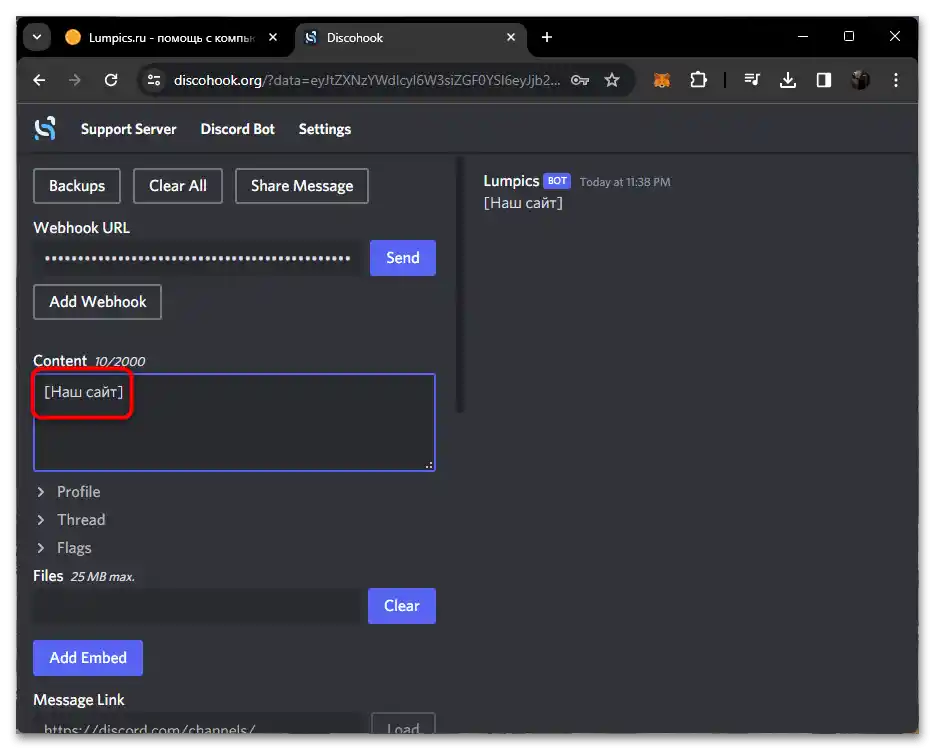Click Lumpics username in preview
Image resolution: width=935 pixels, height=750 pixels.
511,181
